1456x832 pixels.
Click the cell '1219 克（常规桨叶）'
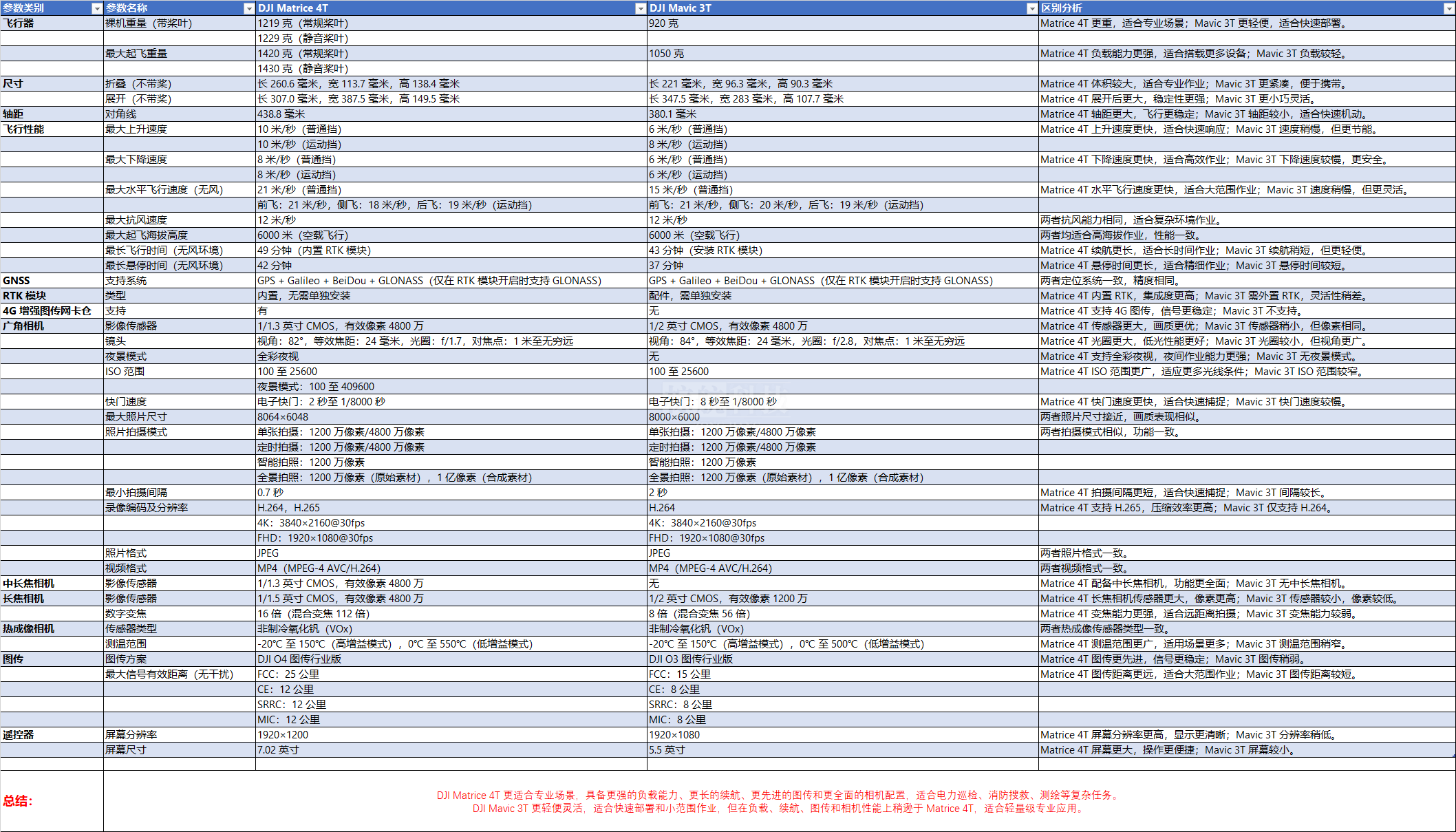451,23
